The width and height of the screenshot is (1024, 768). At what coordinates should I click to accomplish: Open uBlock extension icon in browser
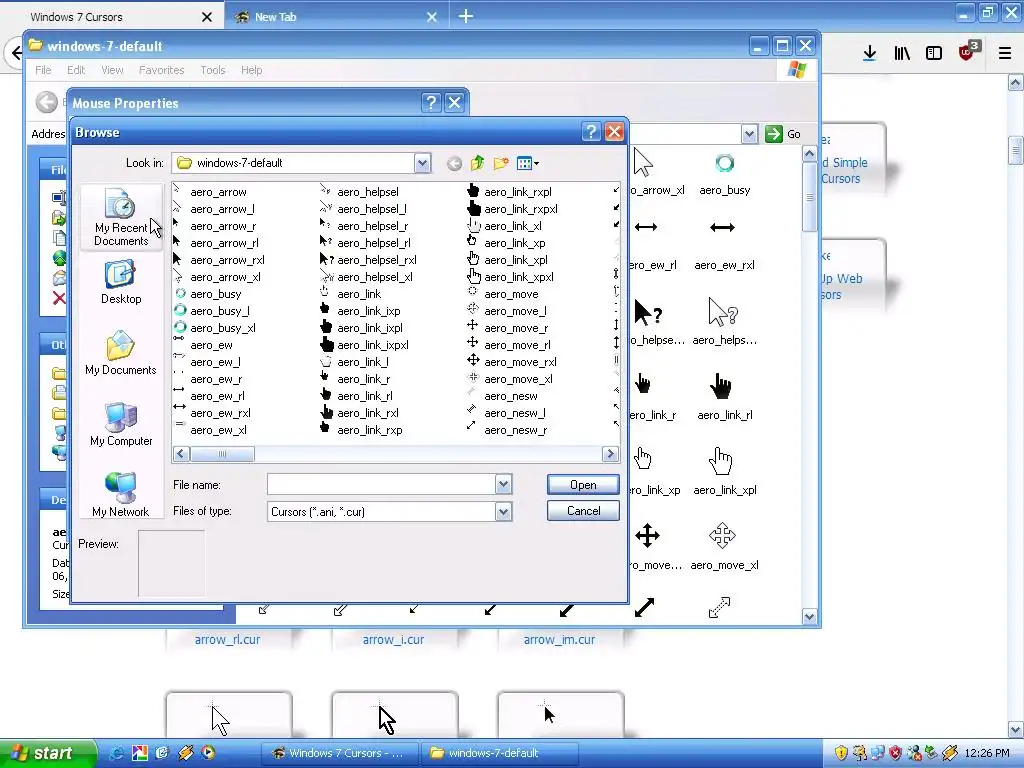coord(968,51)
